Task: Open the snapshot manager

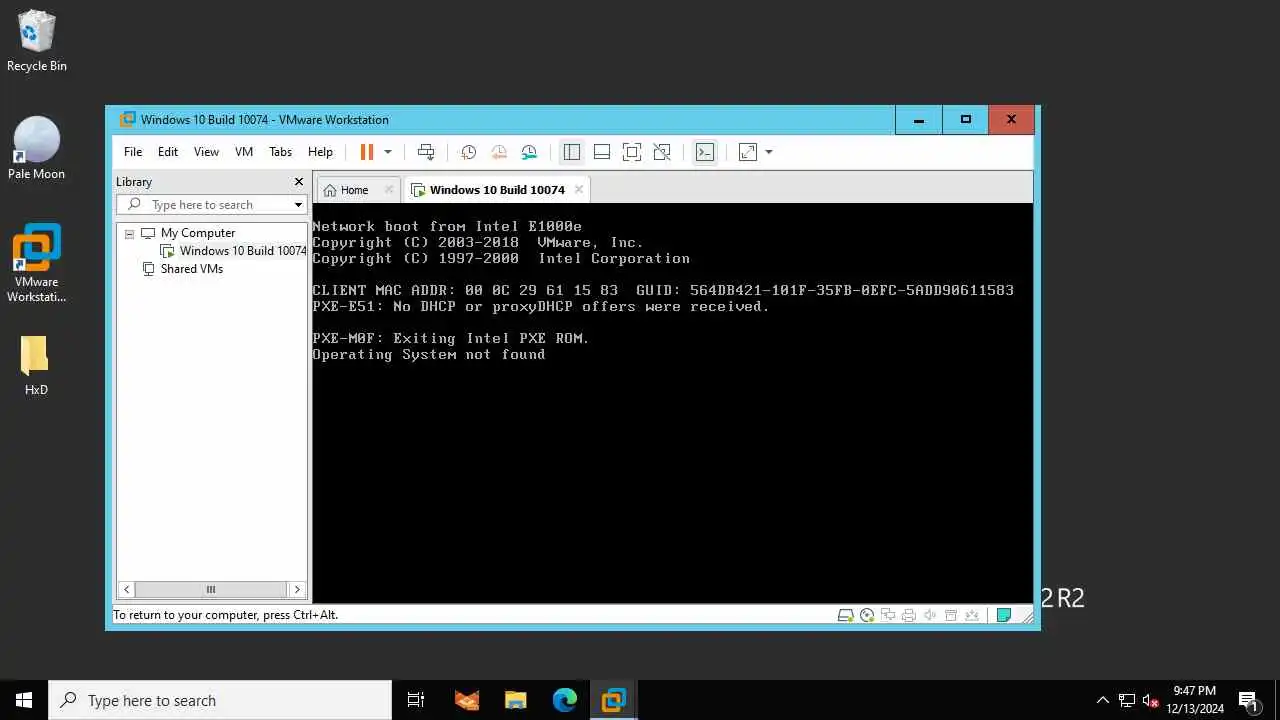Action: point(529,152)
